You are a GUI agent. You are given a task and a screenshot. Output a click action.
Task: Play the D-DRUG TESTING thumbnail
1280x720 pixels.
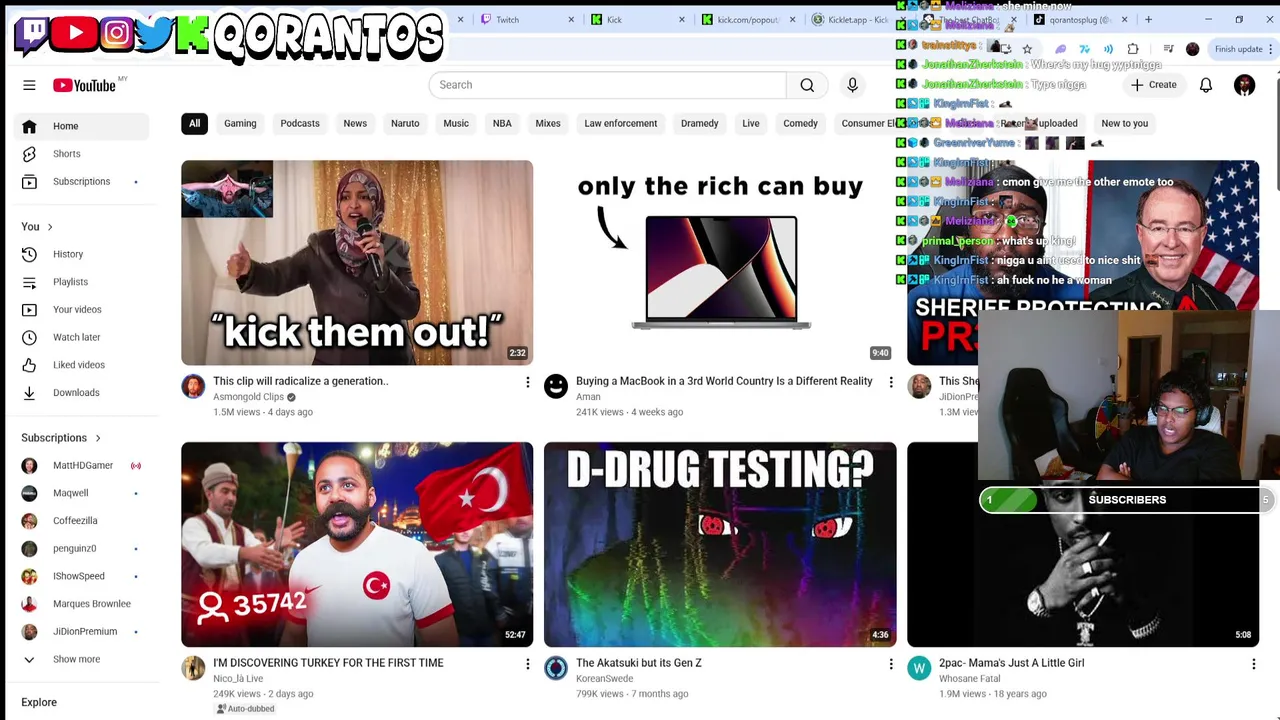720,544
